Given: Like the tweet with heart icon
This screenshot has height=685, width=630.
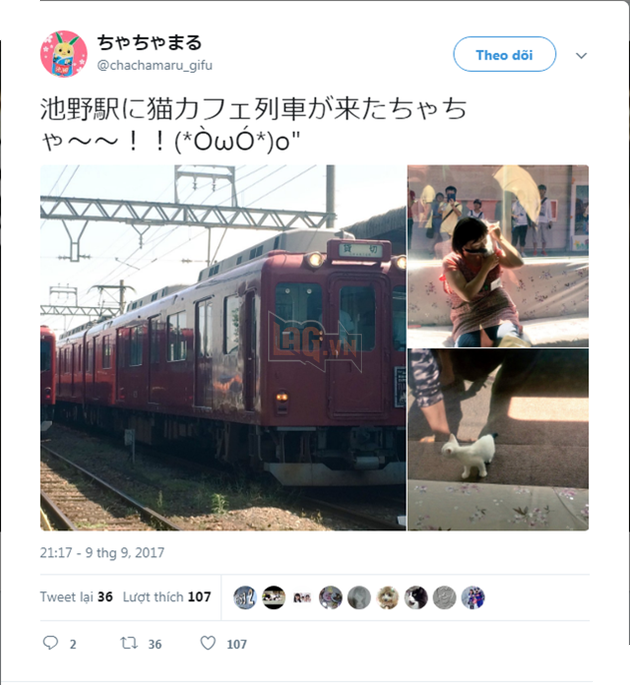Looking at the screenshot, I should 208,643.
